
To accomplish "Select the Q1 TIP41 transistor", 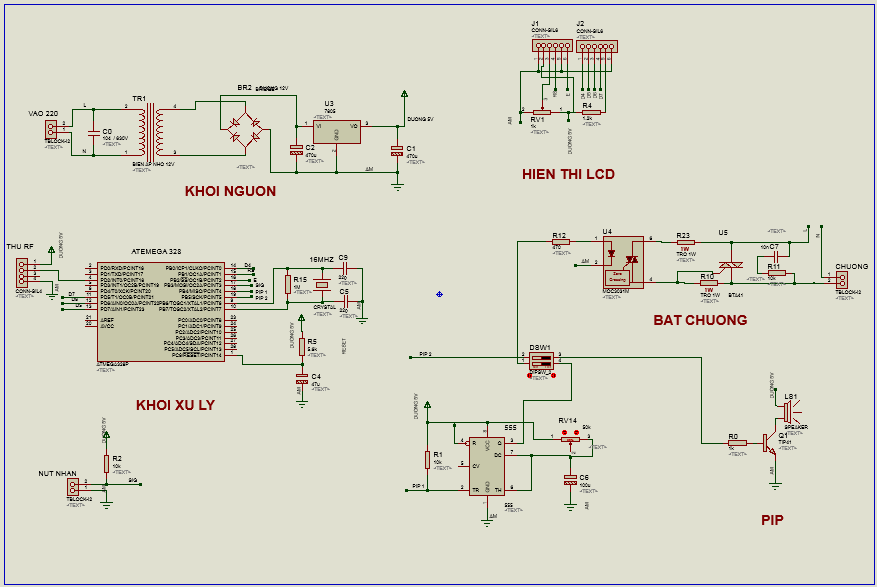I will (769, 441).
